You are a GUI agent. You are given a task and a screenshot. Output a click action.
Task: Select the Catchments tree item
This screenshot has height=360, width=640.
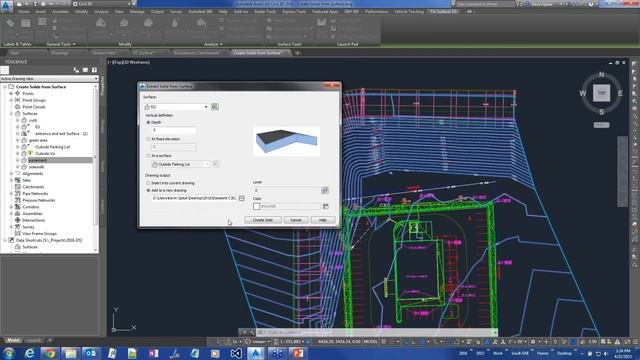coord(33,187)
